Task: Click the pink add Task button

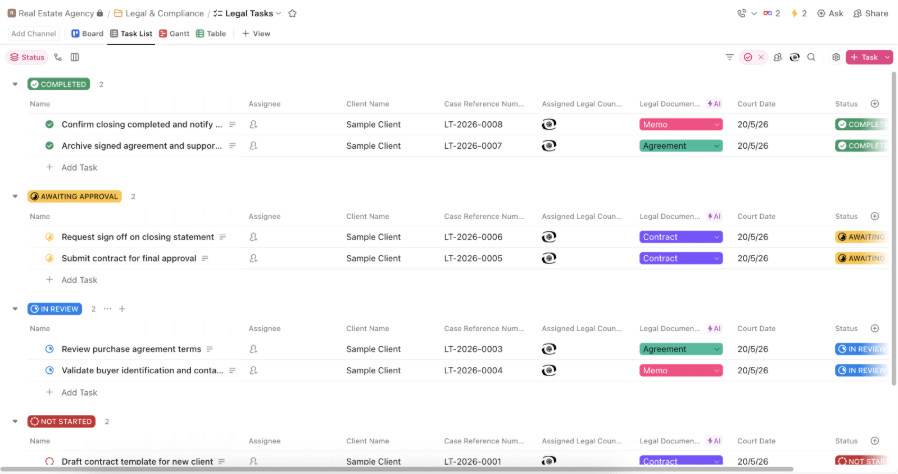Action: click(x=864, y=57)
